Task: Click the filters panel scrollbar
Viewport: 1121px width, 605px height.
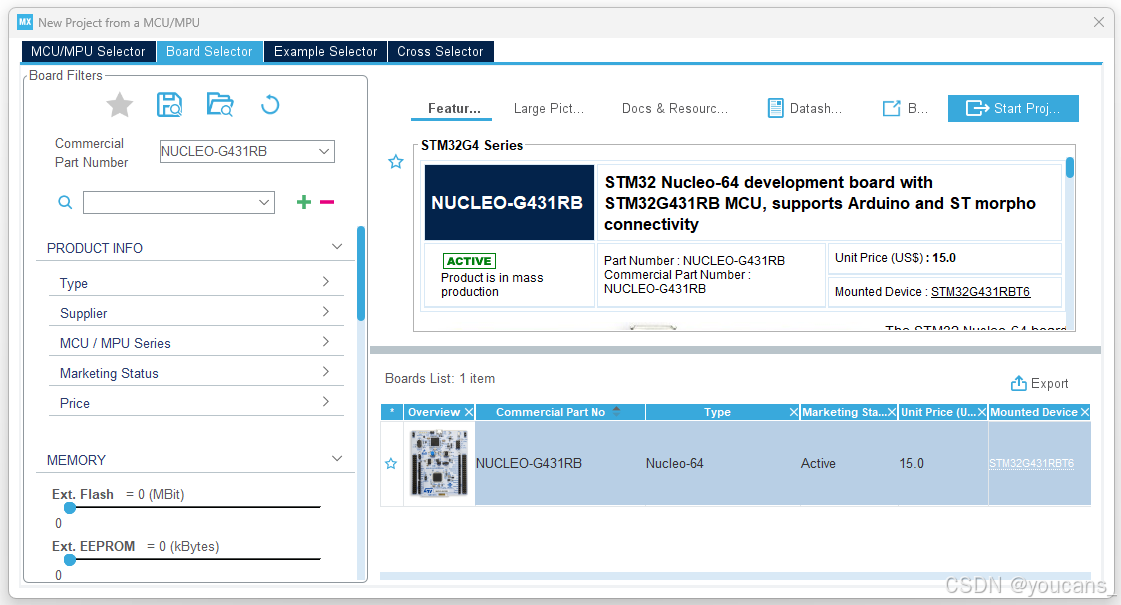Action: [361, 273]
